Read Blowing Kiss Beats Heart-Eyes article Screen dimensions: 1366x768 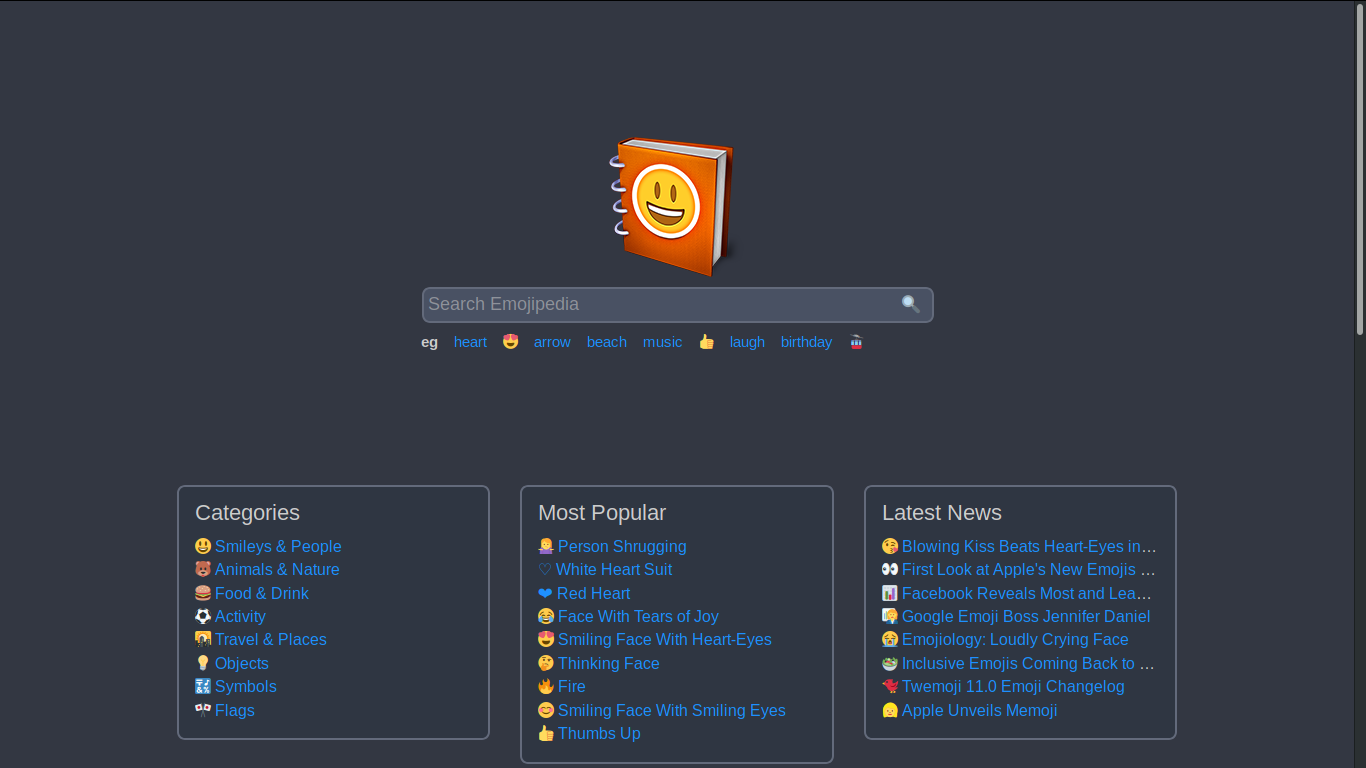click(1029, 546)
